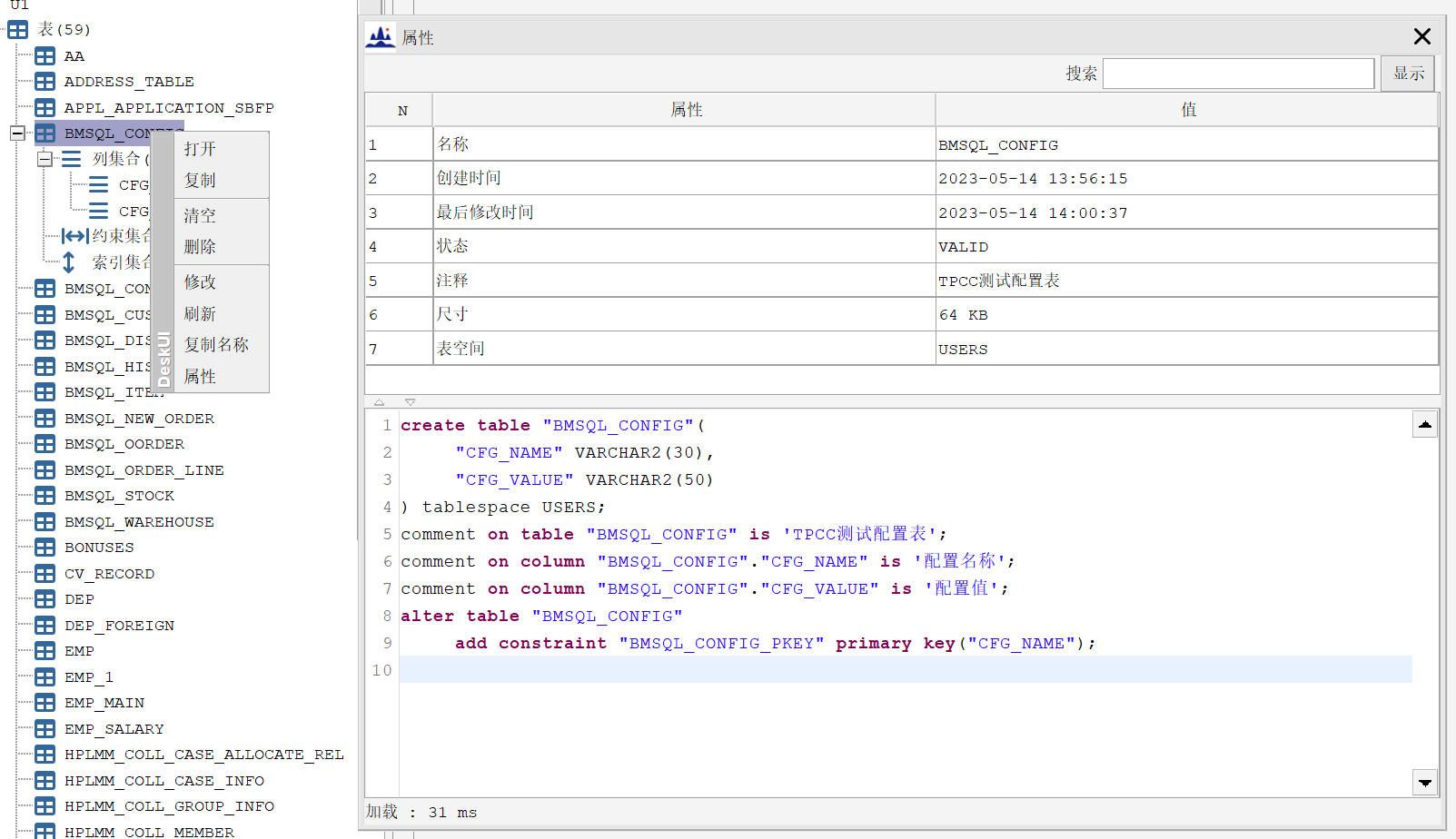The height and width of the screenshot is (839, 1456).
Task: Click the EMP_SALARY table icon
Action: tap(45, 729)
